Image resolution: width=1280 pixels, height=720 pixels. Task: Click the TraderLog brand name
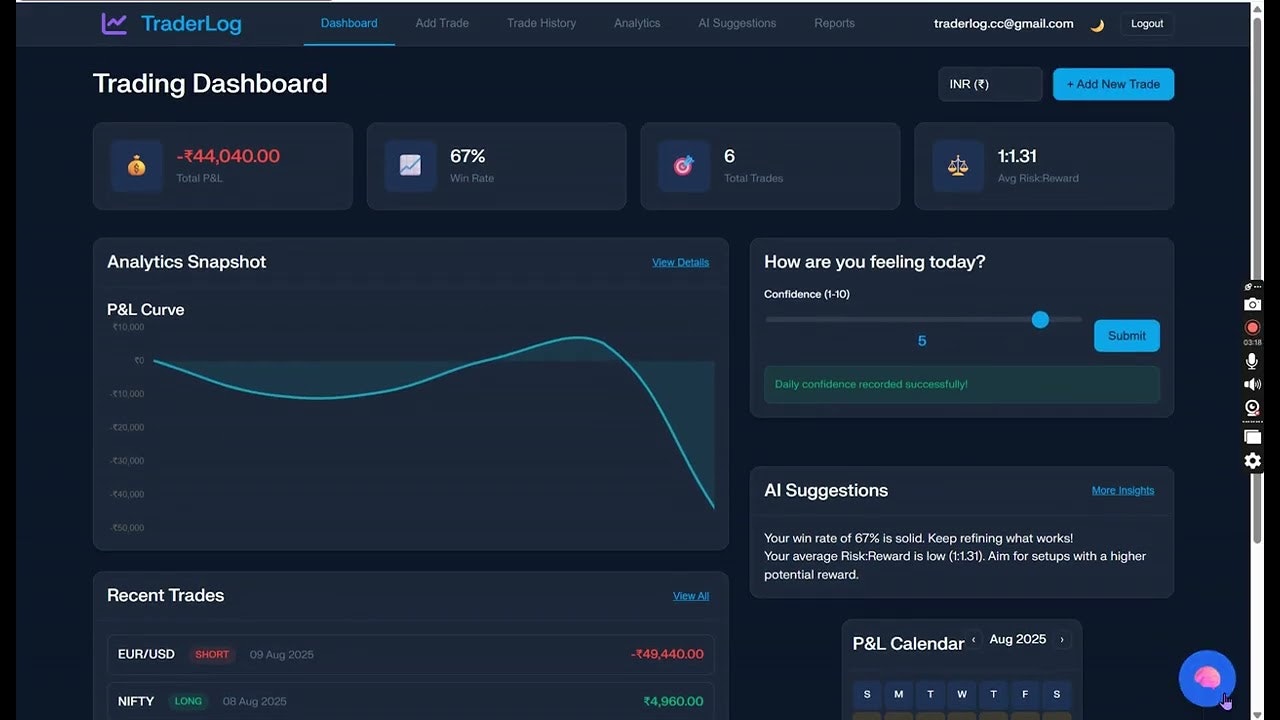click(x=191, y=23)
